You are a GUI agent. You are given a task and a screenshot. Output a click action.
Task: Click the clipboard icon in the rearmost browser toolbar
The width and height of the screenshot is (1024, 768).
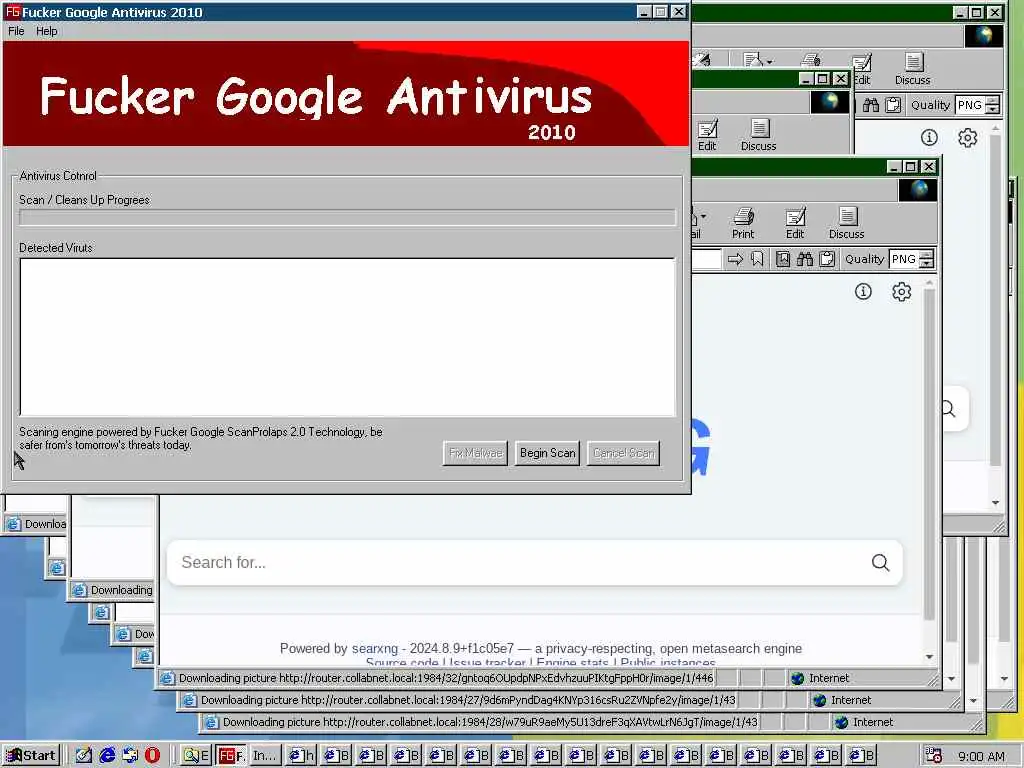click(x=893, y=105)
